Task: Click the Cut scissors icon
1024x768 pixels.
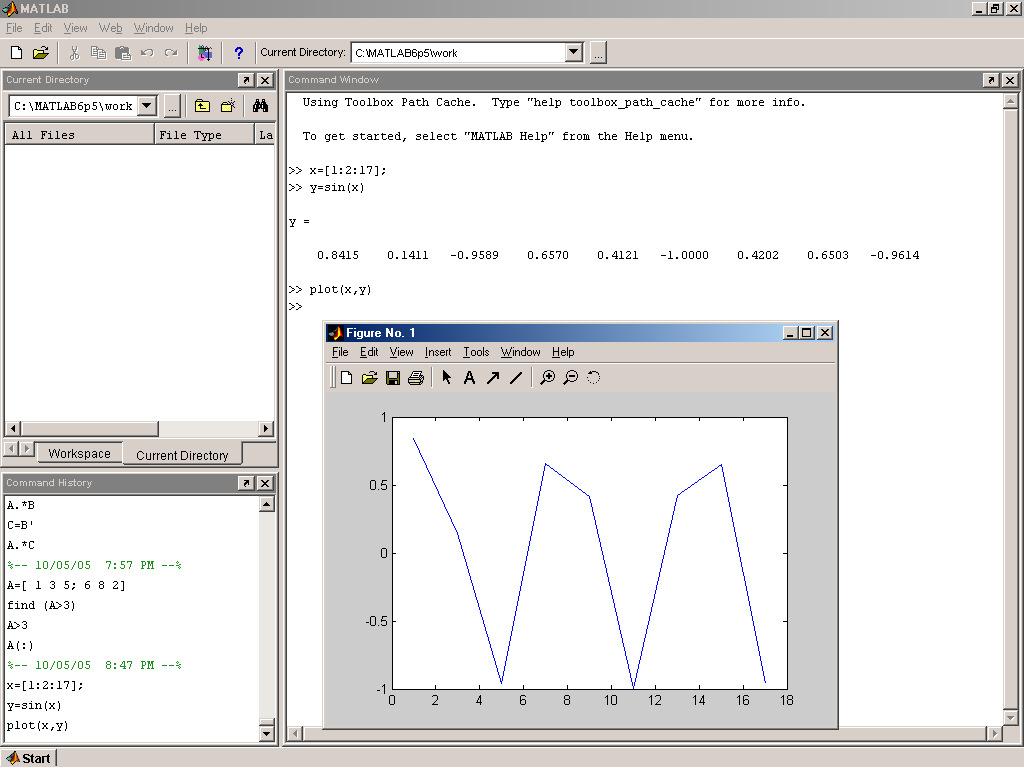Action: [x=74, y=53]
